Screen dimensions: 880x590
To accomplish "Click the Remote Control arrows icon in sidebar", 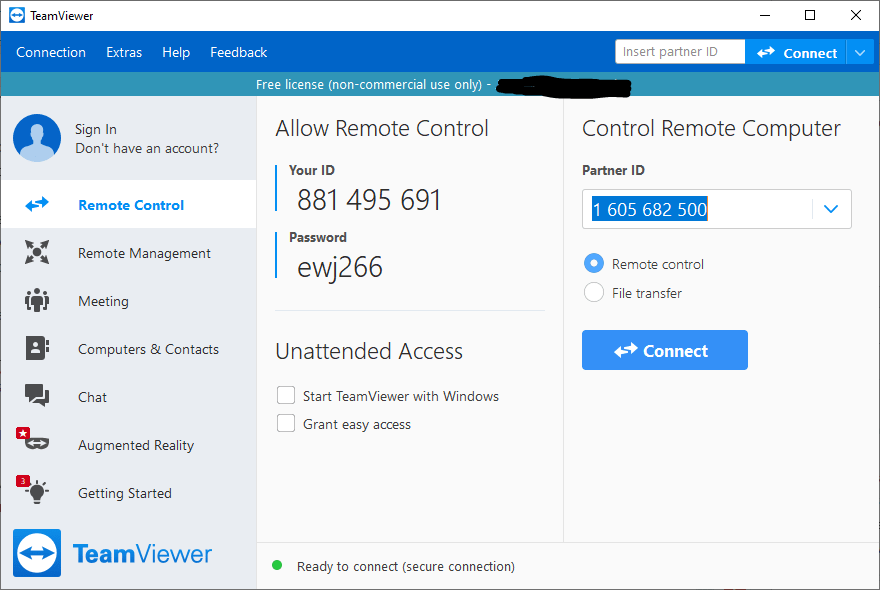I will (x=37, y=204).
